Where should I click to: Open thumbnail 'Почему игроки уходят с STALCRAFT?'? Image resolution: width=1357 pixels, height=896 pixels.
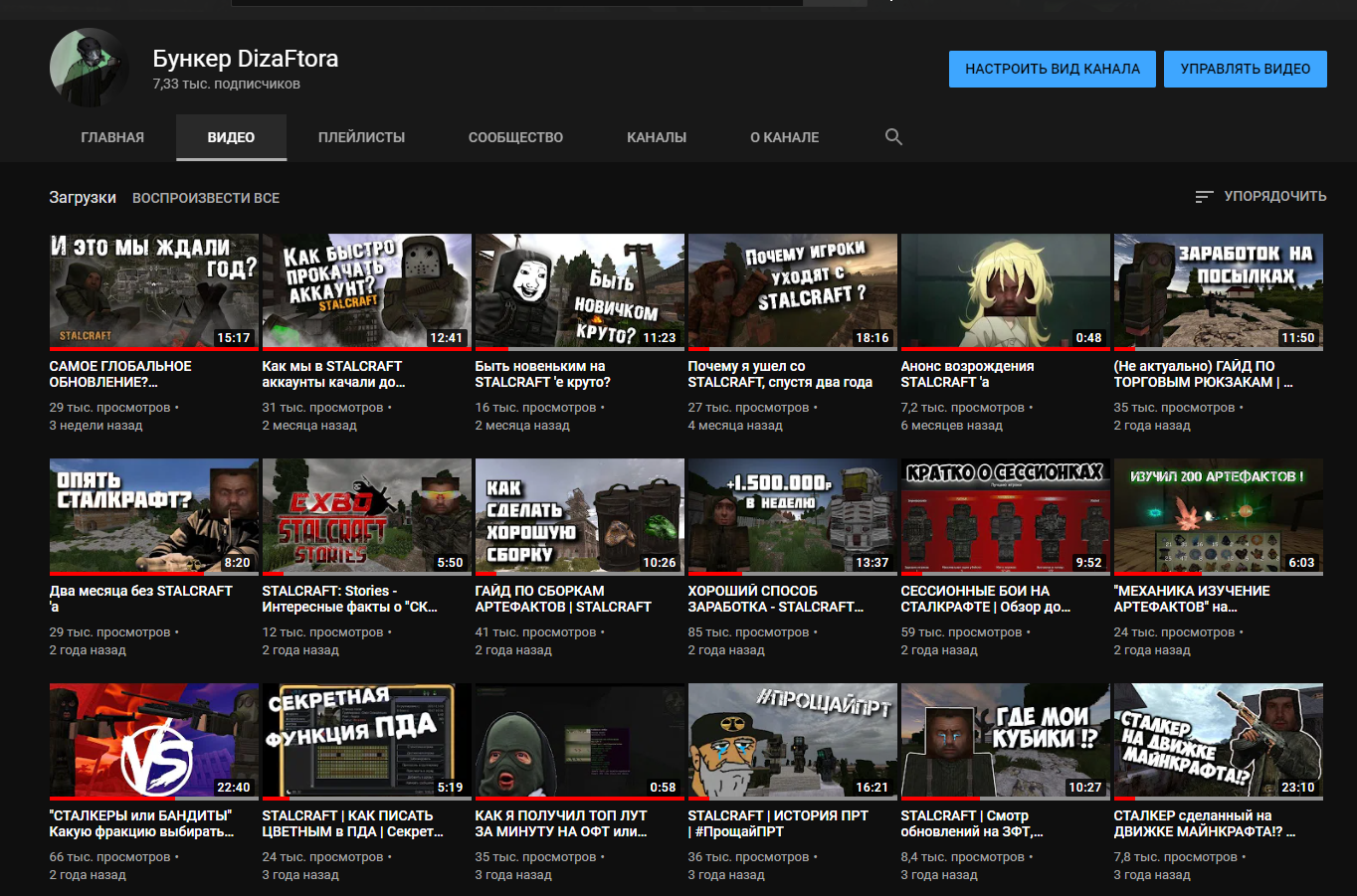(x=793, y=292)
